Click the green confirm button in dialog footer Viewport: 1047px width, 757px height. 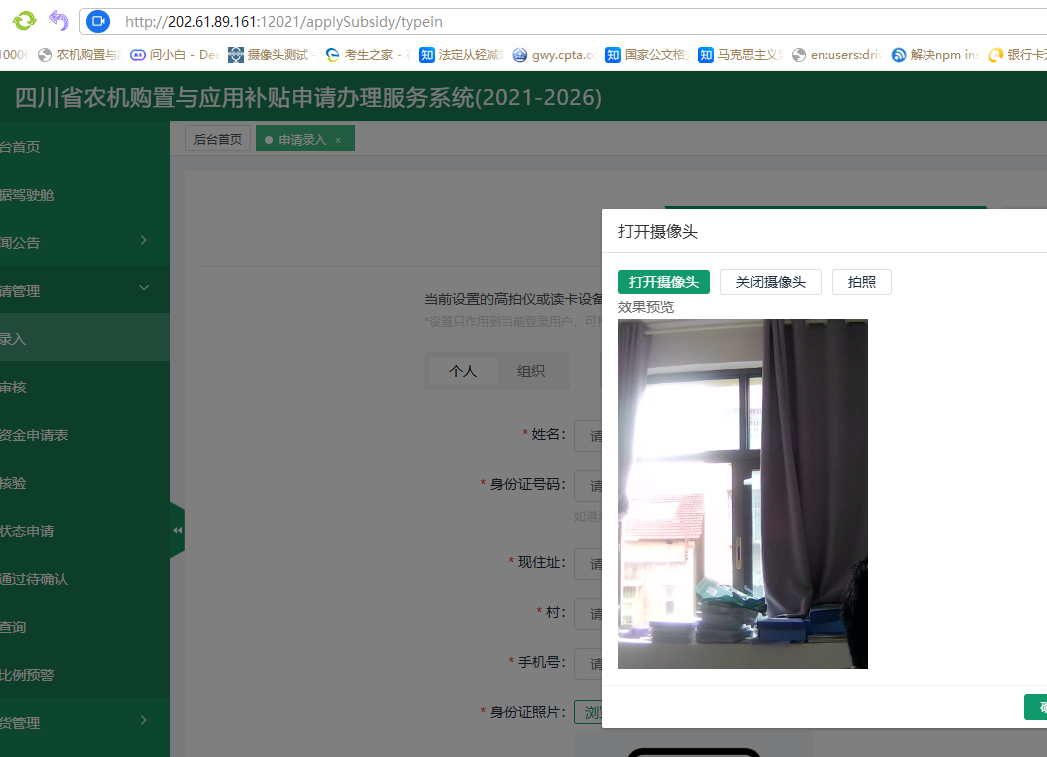1036,707
